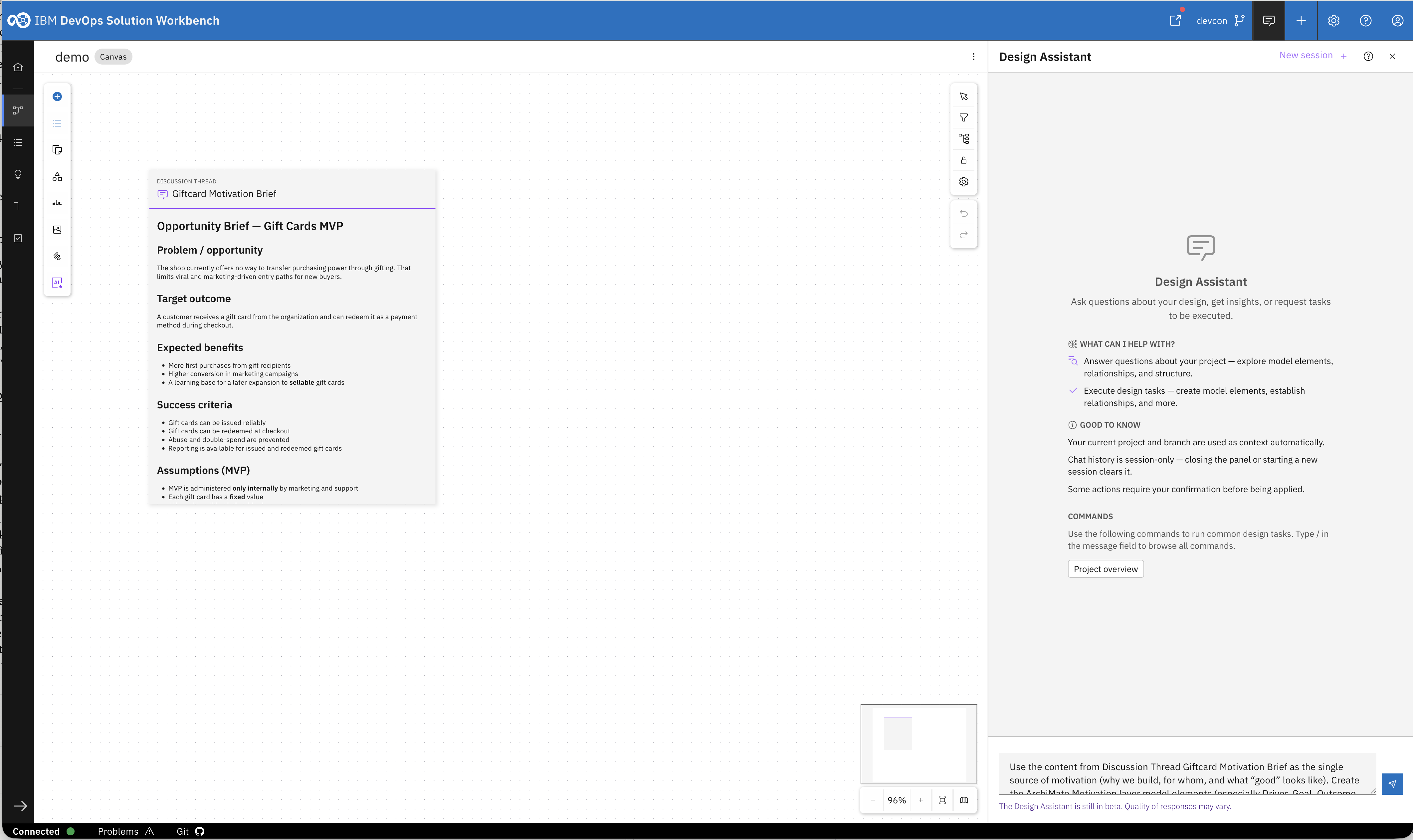1413x840 pixels.
Task: Send the message with the send button
Action: point(1391,784)
